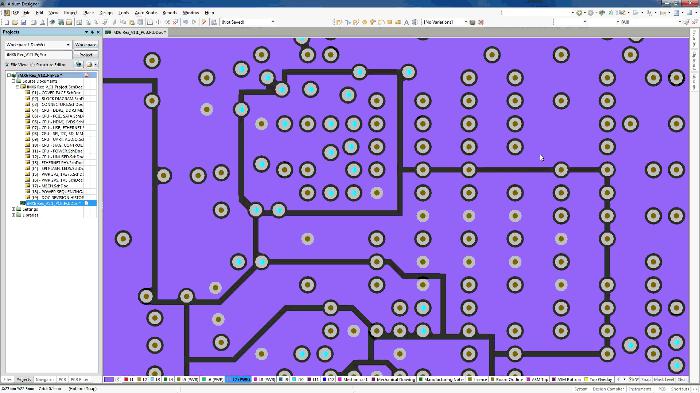
Task: Select the Mechanical Drawing layer tab
Action: click(393, 380)
